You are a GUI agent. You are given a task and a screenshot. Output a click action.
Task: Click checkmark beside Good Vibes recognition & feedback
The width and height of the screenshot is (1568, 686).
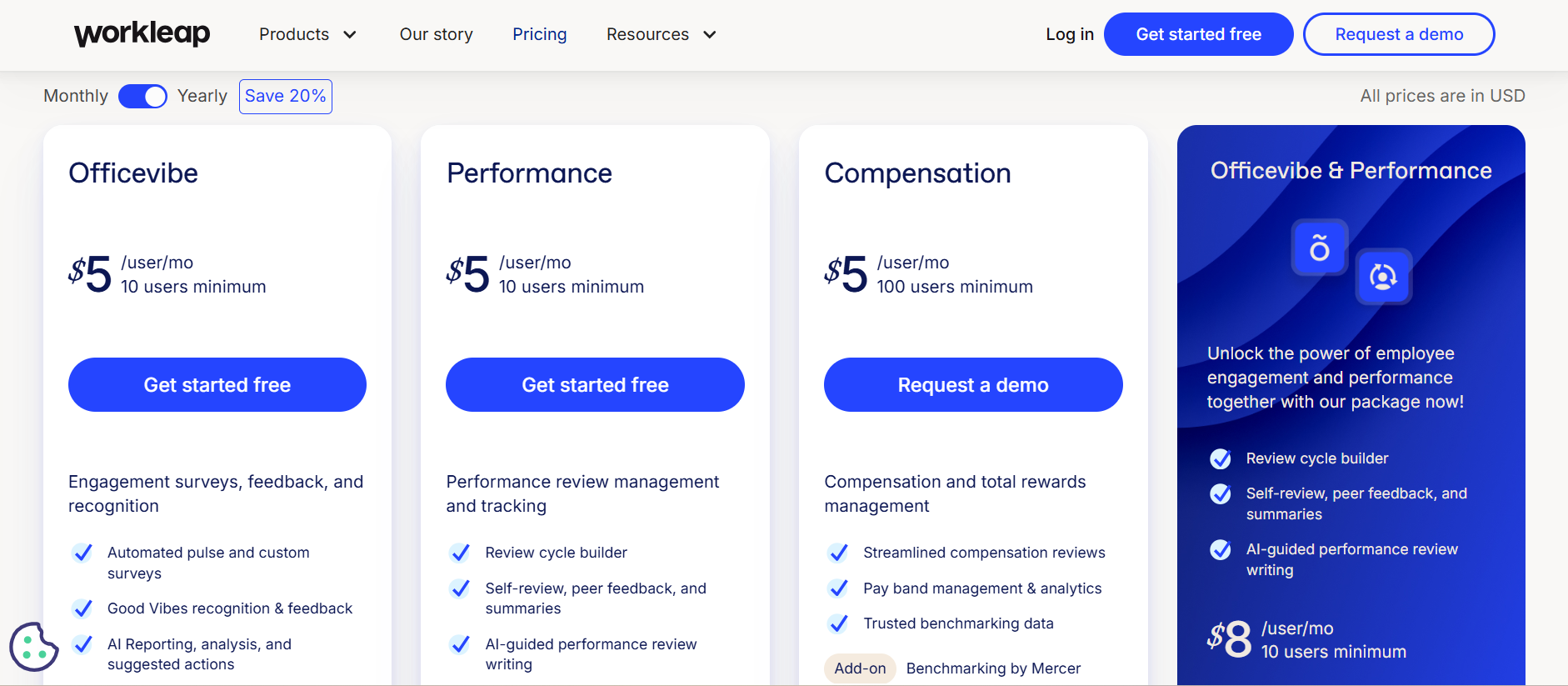click(82, 608)
